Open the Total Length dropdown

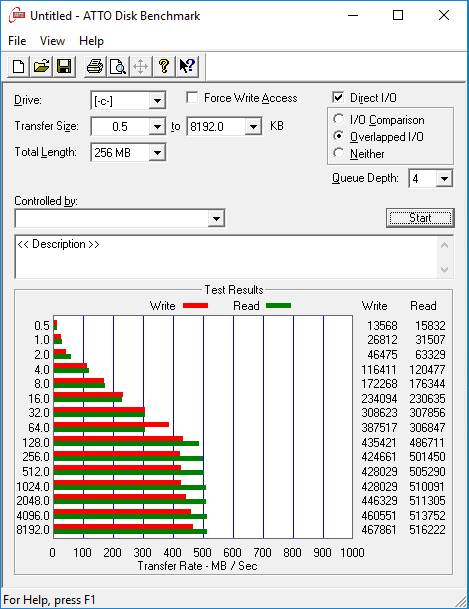(157, 153)
